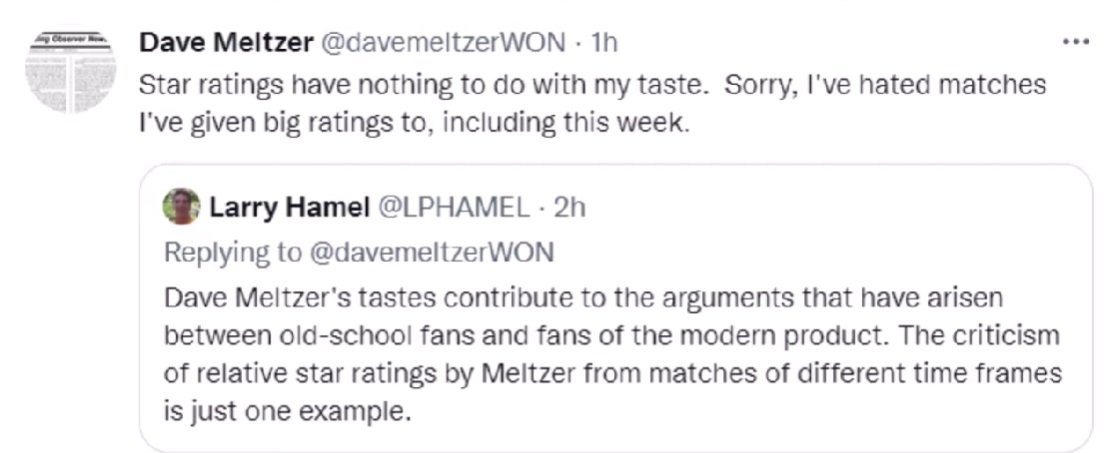Viewport: 1114px width, 453px height.
Task: Click @davemeltzerWON in Replying to line
Action: tap(431, 253)
